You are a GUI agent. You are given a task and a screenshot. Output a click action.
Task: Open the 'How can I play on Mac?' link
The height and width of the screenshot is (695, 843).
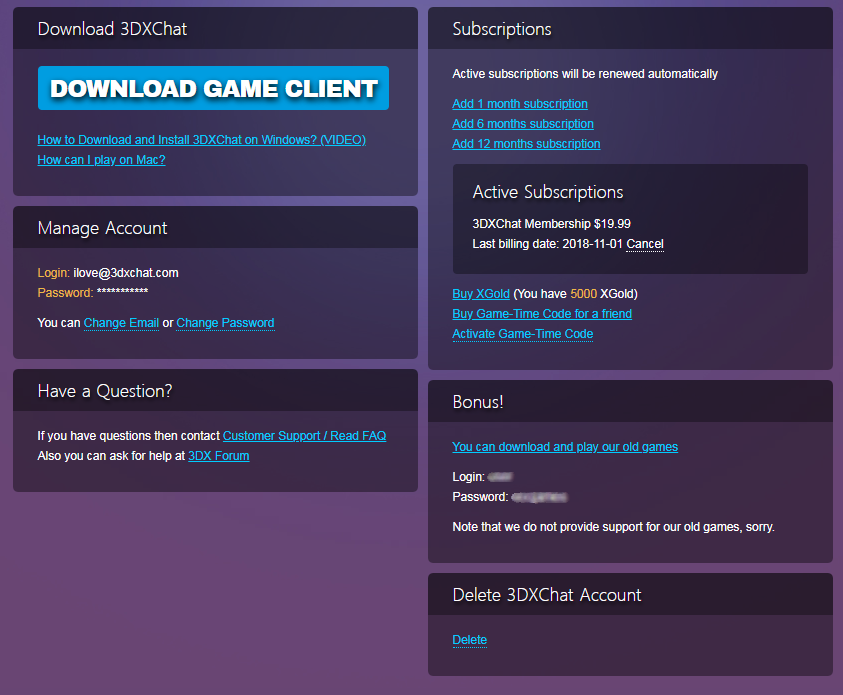click(x=101, y=160)
